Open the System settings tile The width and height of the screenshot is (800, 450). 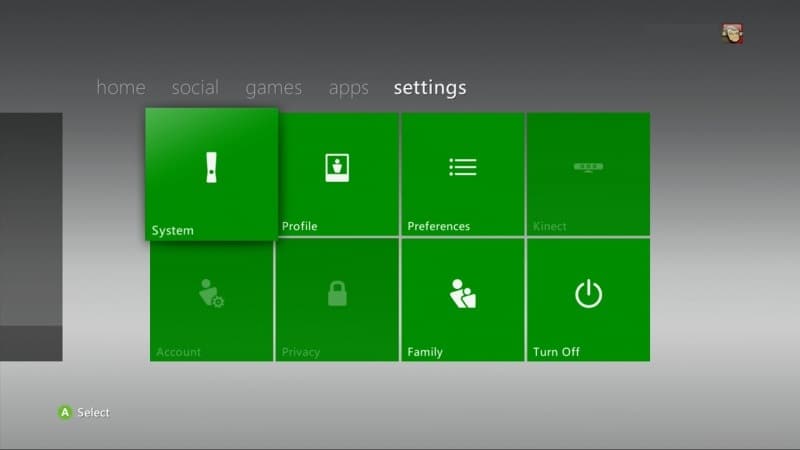point(212,174)
